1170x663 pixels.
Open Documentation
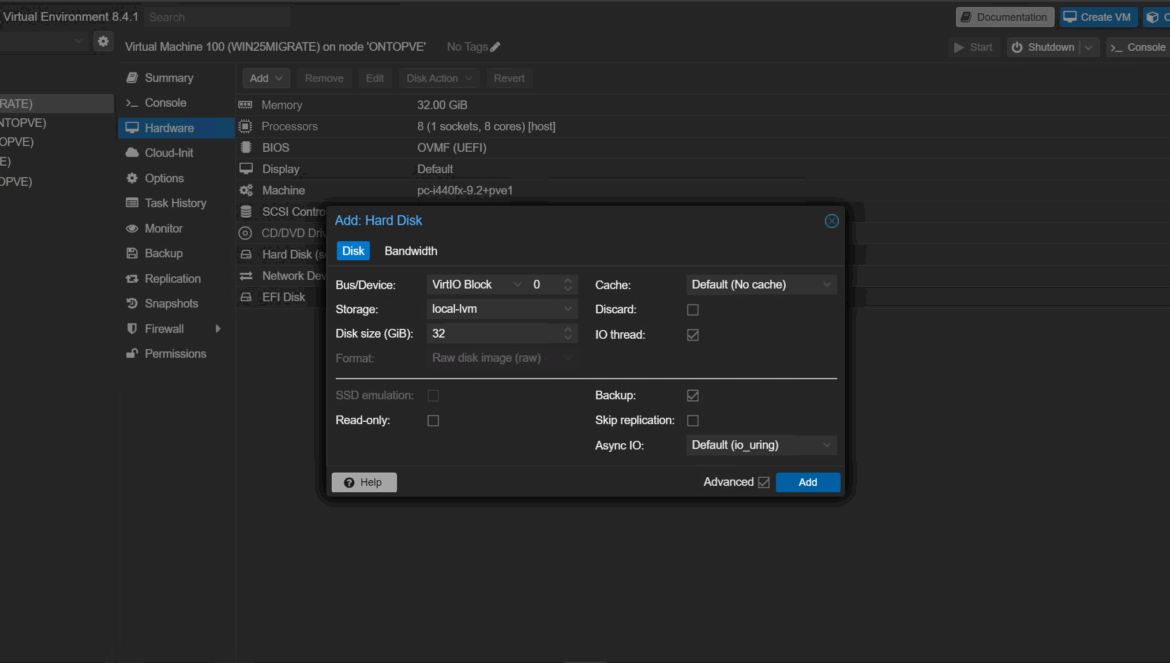[1004, 17]
